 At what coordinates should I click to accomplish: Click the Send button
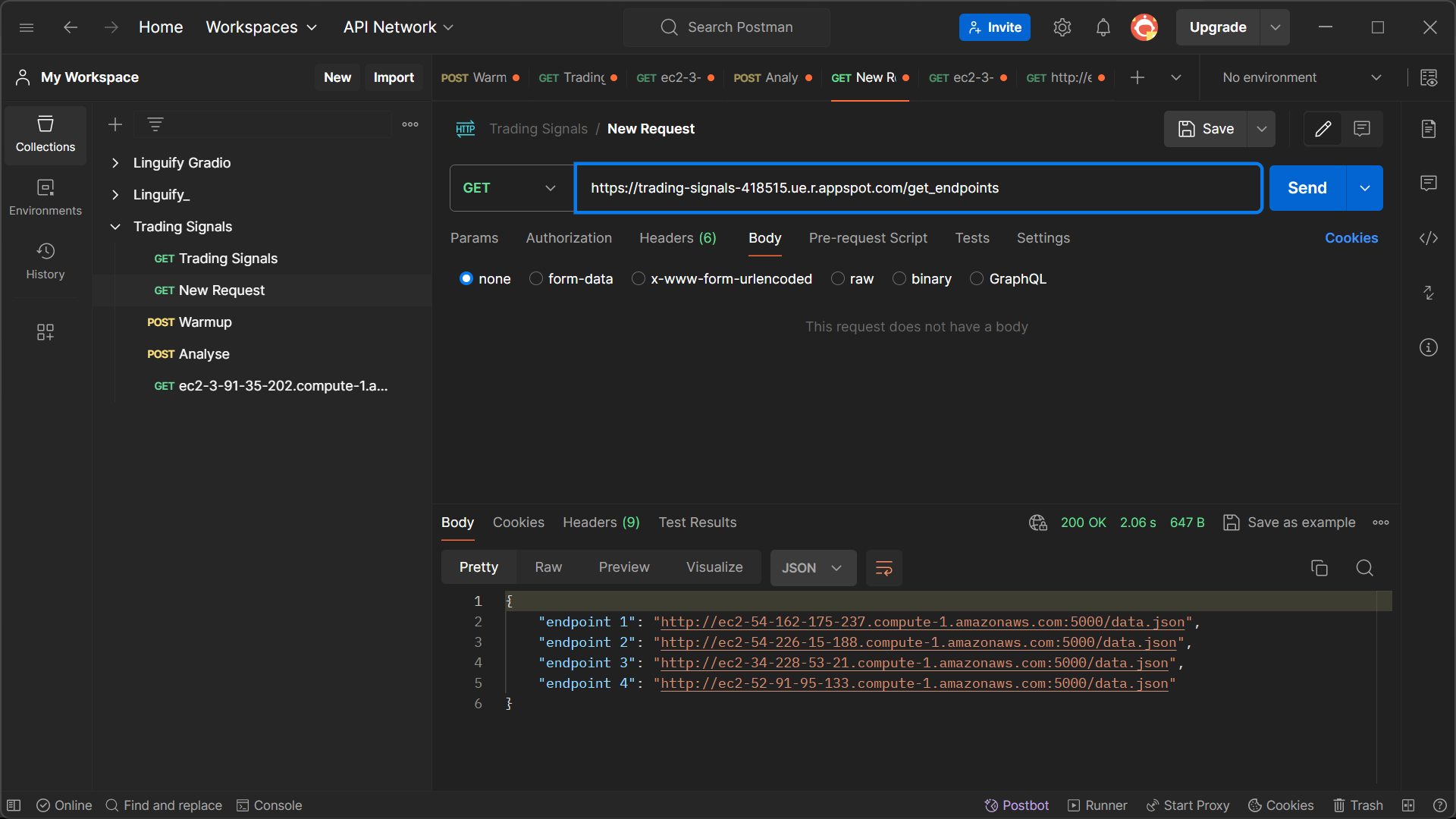point(1307,188)
